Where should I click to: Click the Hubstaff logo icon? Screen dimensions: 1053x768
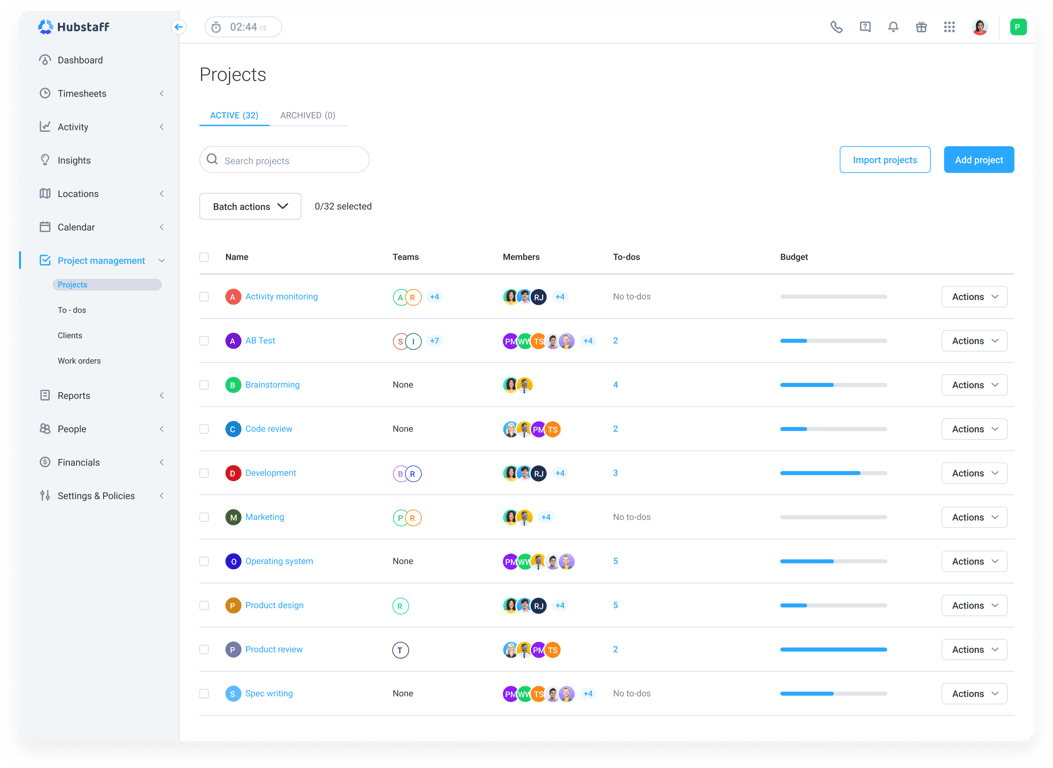[45, 27]
